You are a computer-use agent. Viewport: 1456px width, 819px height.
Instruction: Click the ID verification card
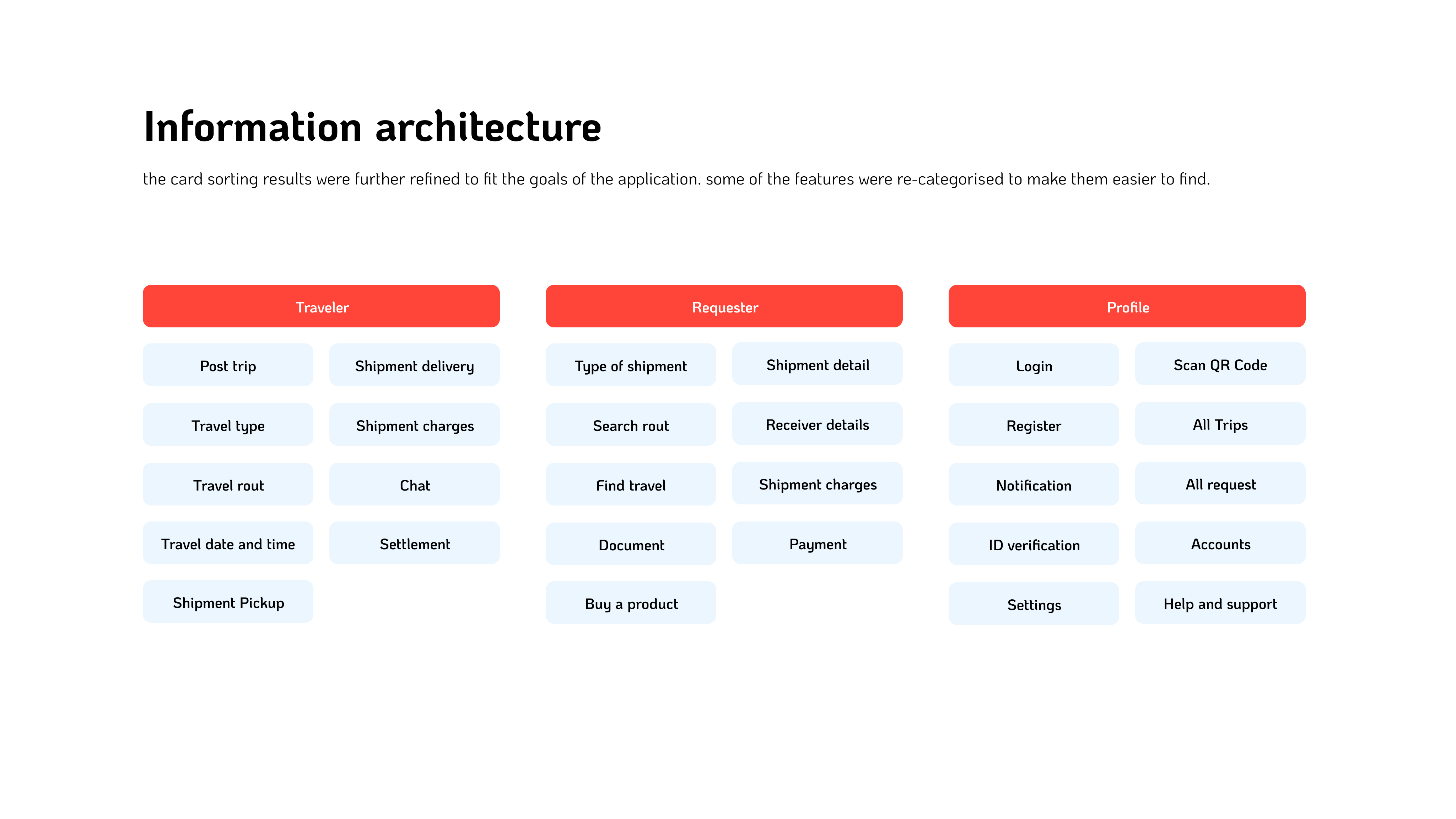pos(1034,544)
